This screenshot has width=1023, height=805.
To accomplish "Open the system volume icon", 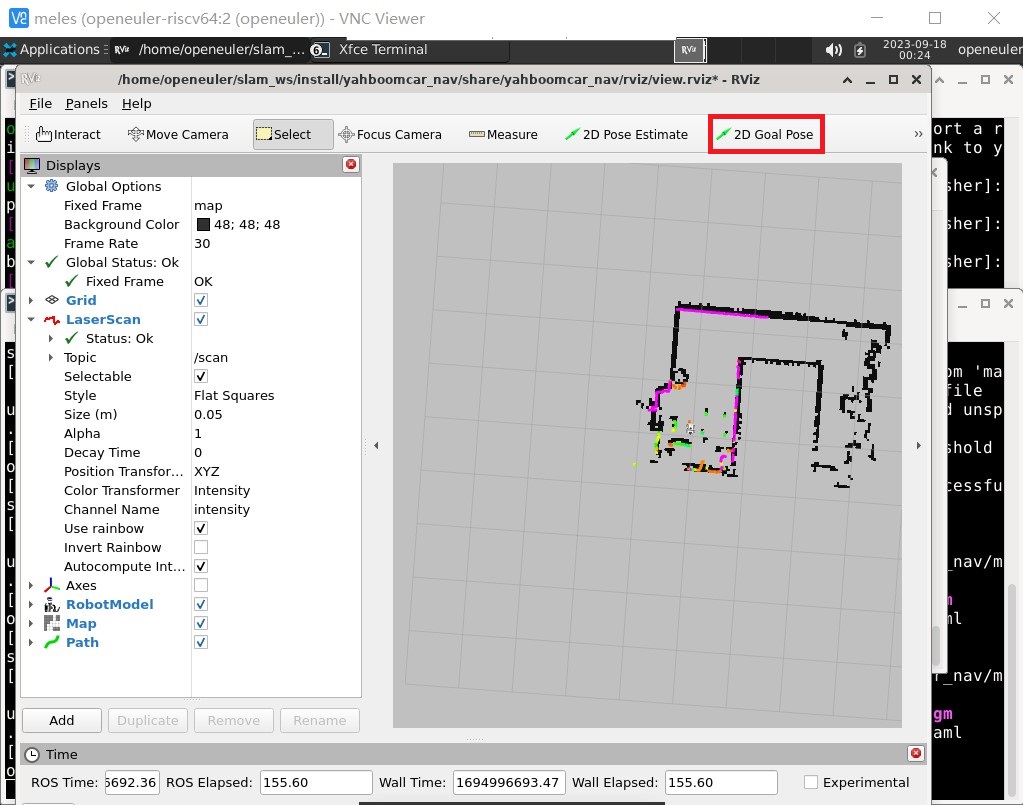I will click(833, 50).
